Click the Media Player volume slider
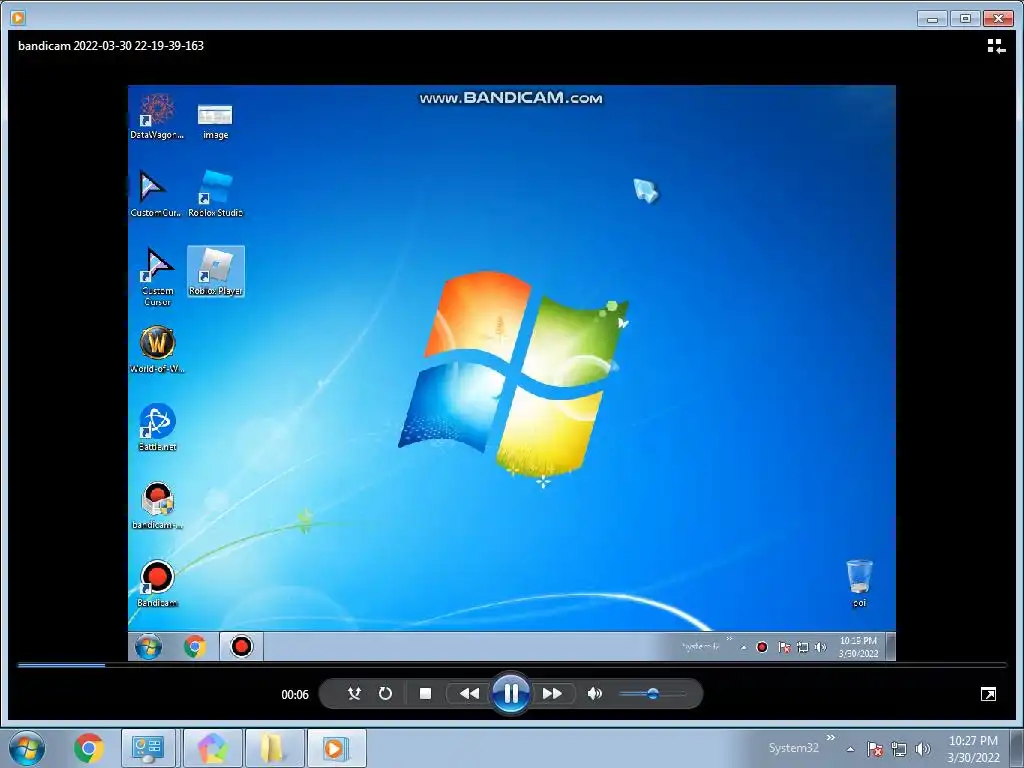Viewport: 1024px width, 768px height. [x=652, y=694]
